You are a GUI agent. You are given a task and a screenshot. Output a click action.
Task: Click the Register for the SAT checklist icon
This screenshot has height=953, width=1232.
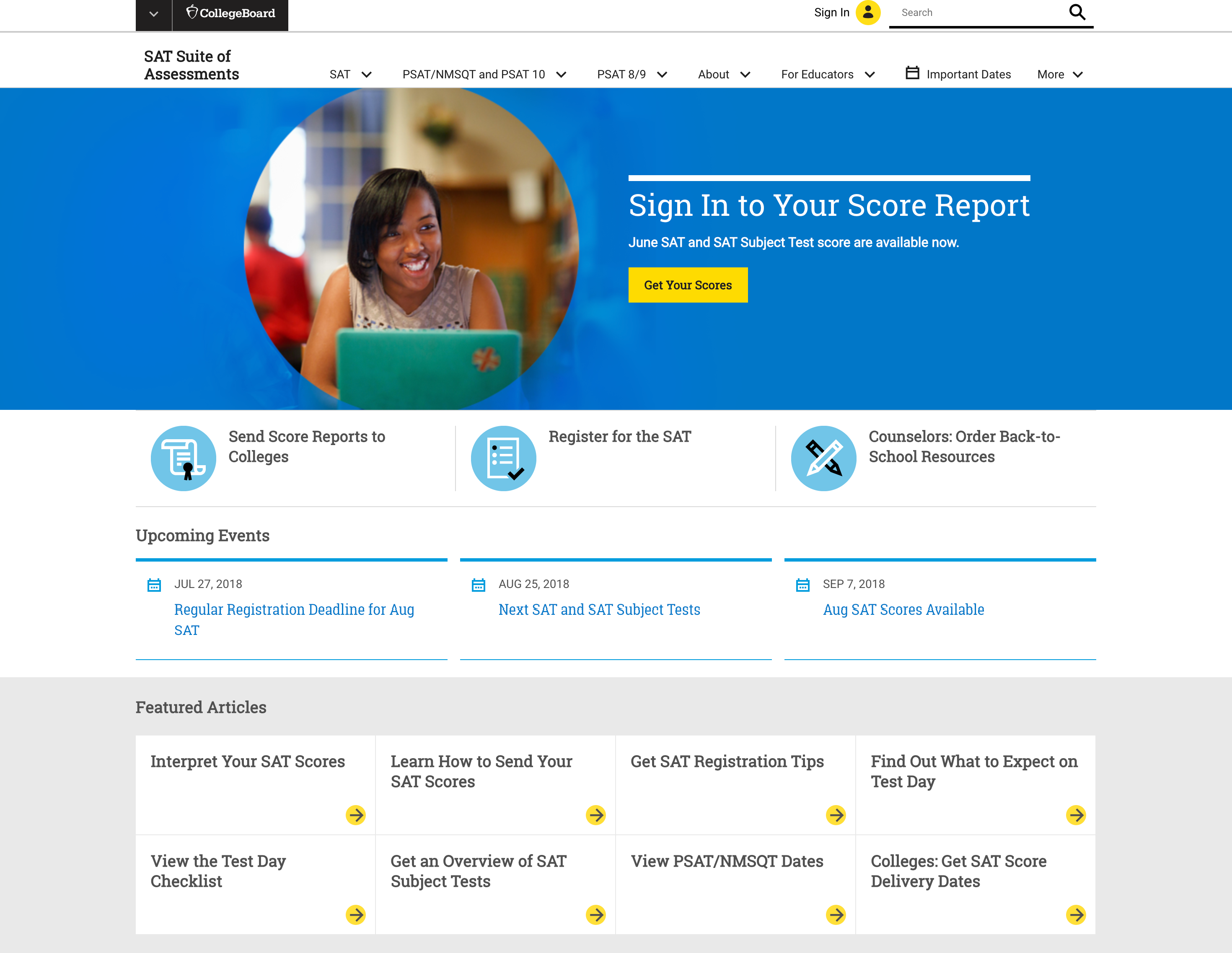coord(503,458)
